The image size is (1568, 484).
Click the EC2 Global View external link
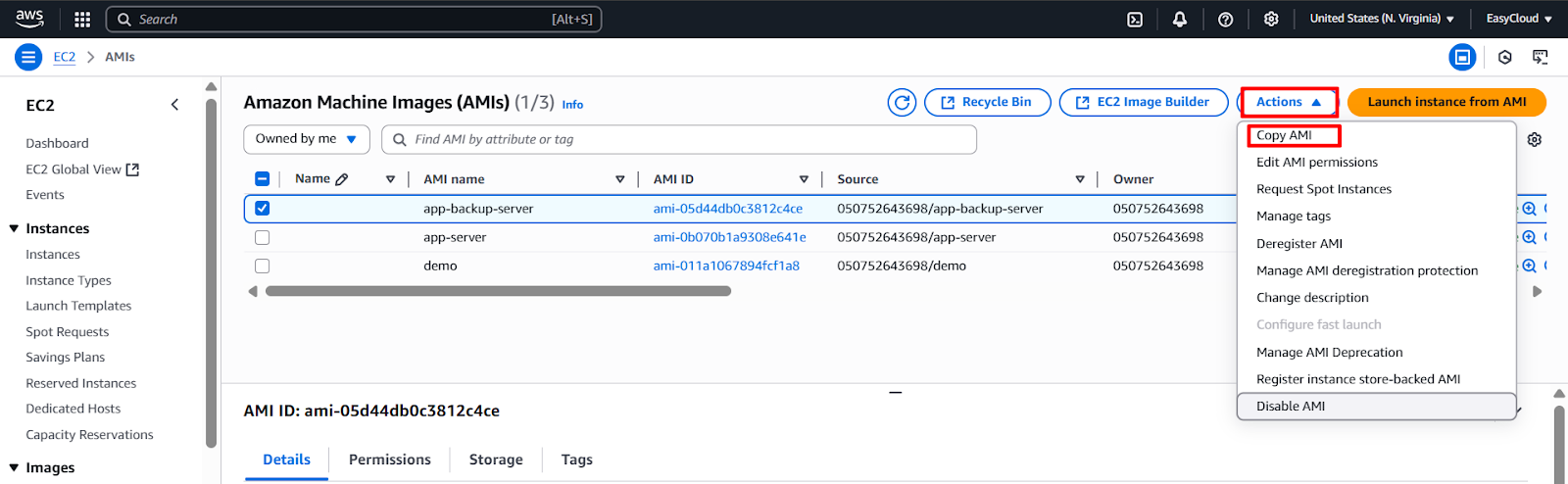[x=82, y=169]
